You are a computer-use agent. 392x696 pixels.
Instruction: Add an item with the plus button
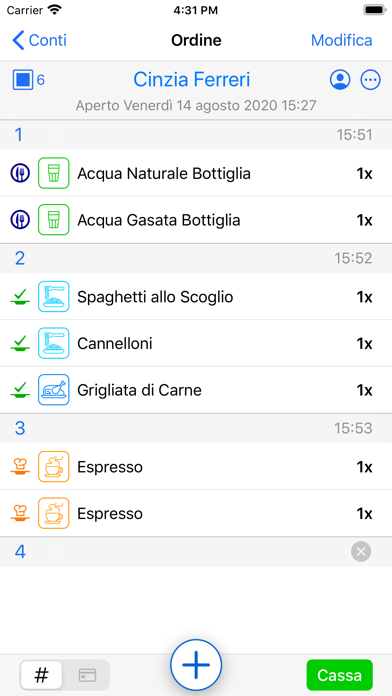(x=196, y=665)
